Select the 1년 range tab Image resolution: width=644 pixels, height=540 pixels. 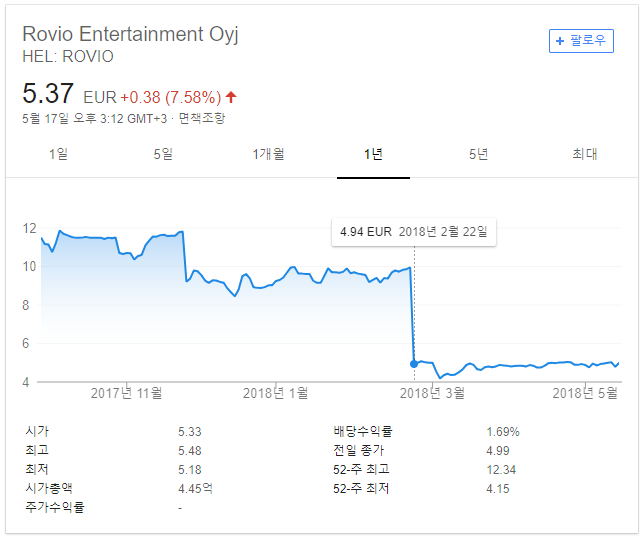pyautogui.click(x=373, y=154)
